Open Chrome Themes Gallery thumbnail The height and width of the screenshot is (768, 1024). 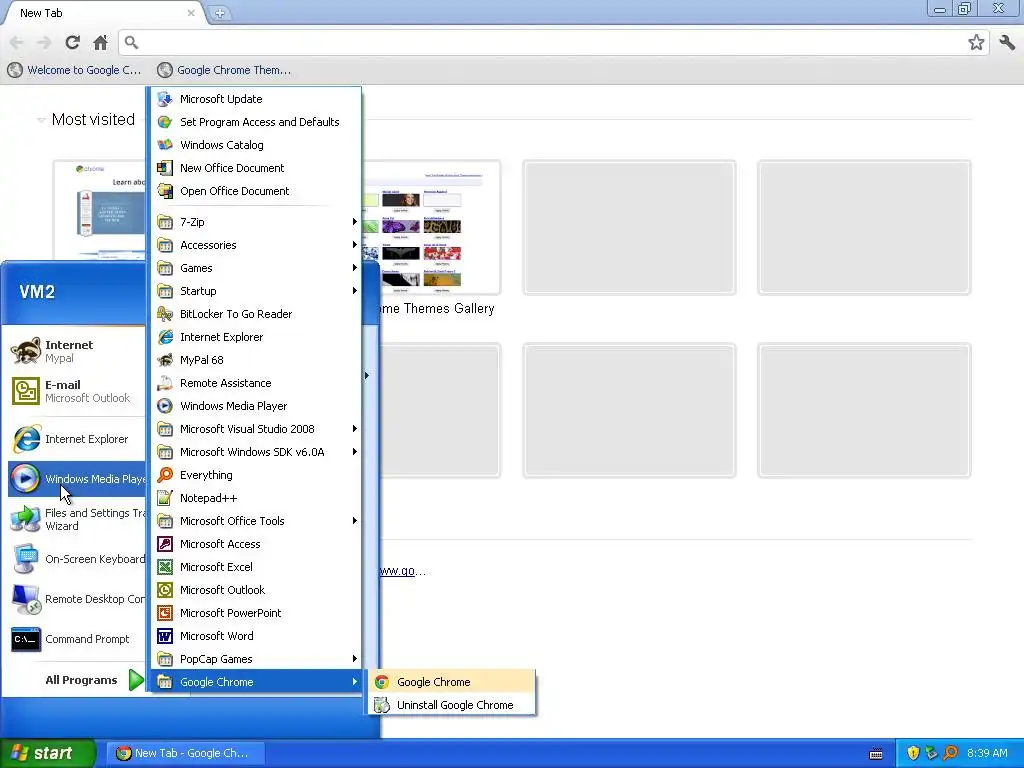tap(431, 227)
